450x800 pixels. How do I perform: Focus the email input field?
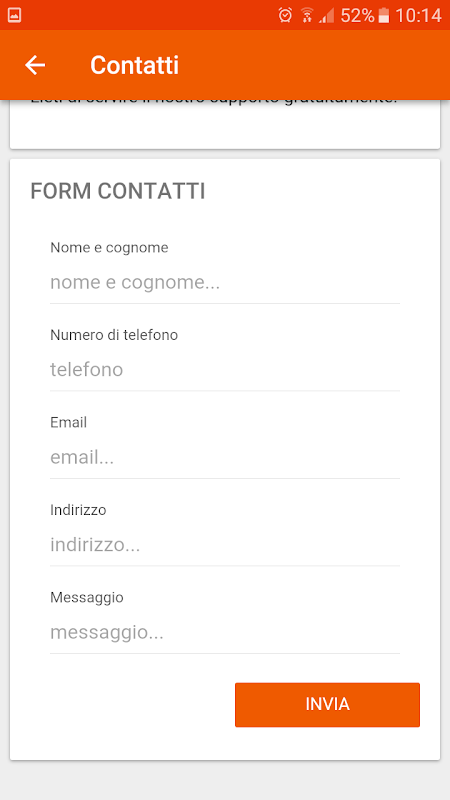pyautogui.click(x=224, y=458)
